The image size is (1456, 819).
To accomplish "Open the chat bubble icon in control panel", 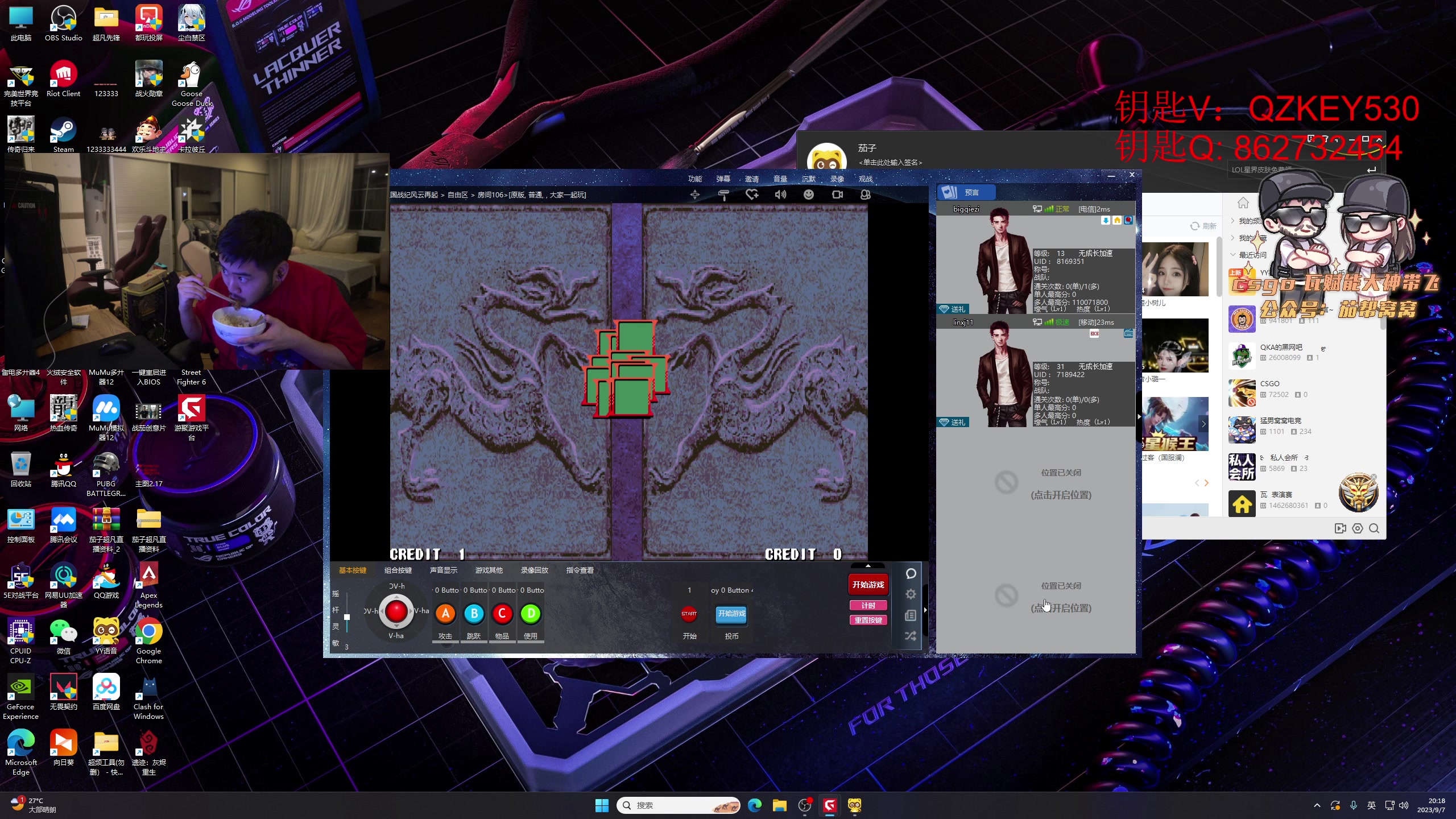I will [x=911, y=574].
